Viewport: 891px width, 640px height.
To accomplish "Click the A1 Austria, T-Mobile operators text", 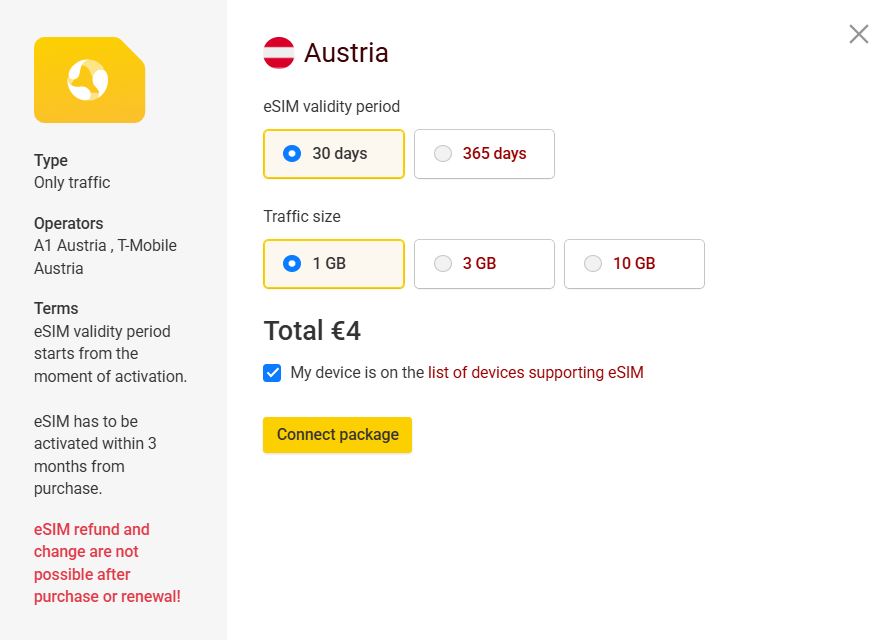I will (x=105, y=257).
